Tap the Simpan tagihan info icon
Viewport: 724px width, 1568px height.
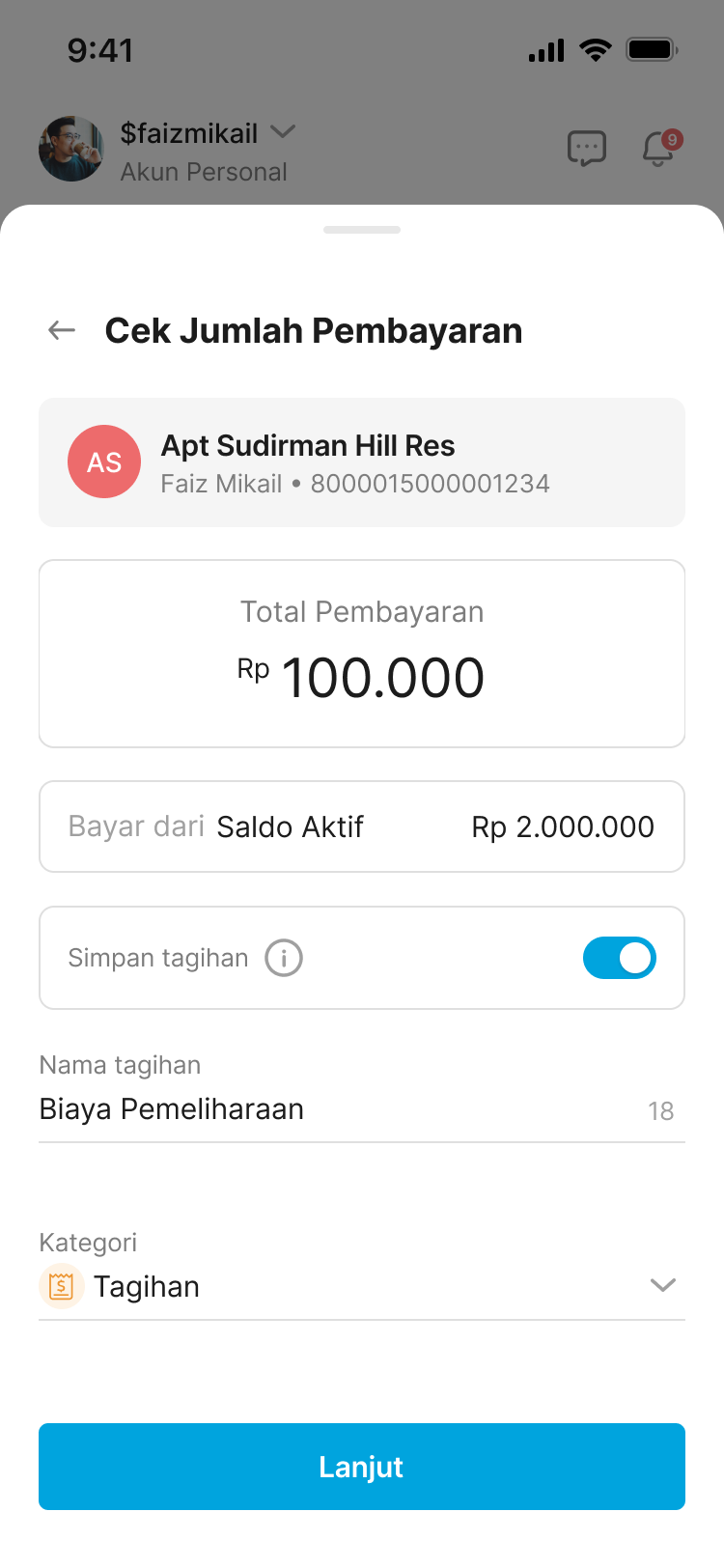pos(284,959)
